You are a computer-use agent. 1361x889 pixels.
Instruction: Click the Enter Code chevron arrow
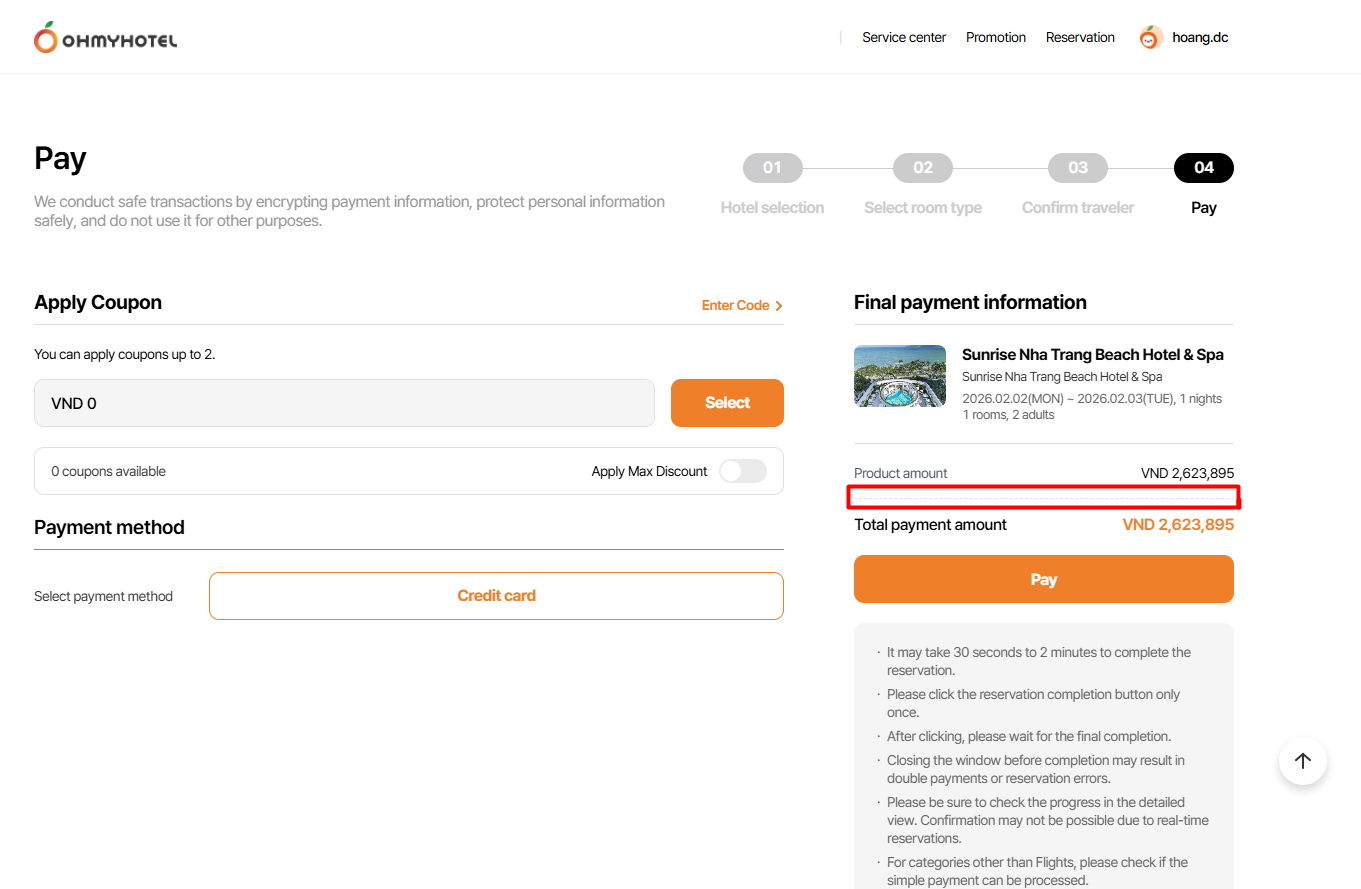pos(779,306)
